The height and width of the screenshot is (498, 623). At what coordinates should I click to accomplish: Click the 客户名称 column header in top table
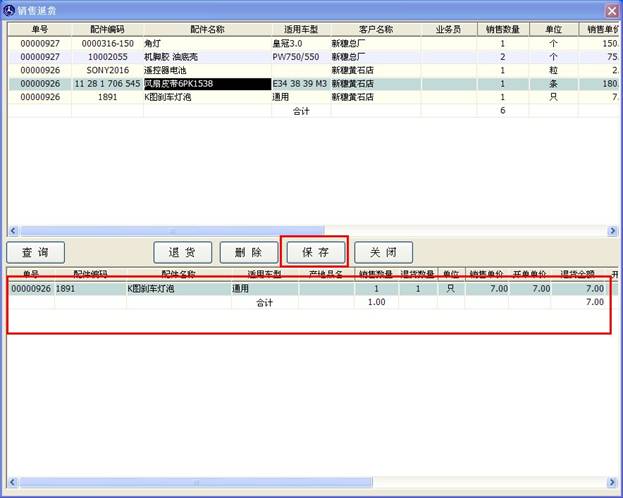[376, 30]
